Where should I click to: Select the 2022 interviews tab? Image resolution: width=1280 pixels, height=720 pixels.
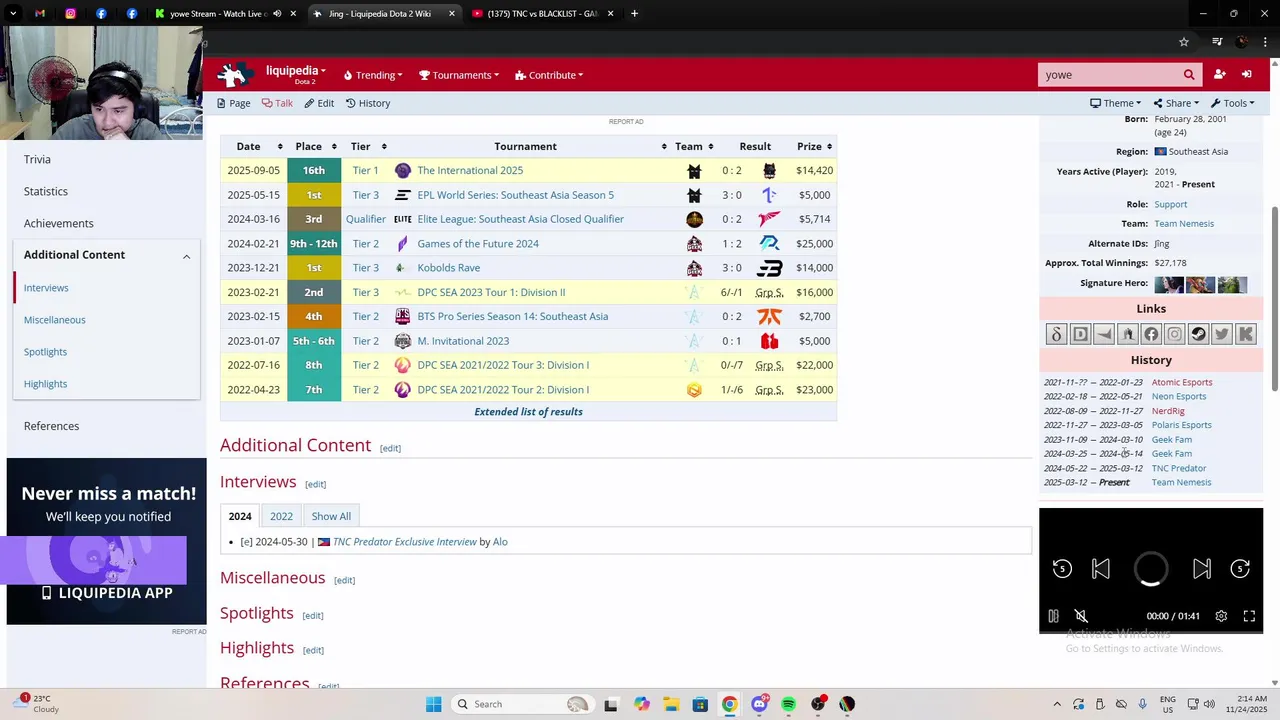point(281,516)
